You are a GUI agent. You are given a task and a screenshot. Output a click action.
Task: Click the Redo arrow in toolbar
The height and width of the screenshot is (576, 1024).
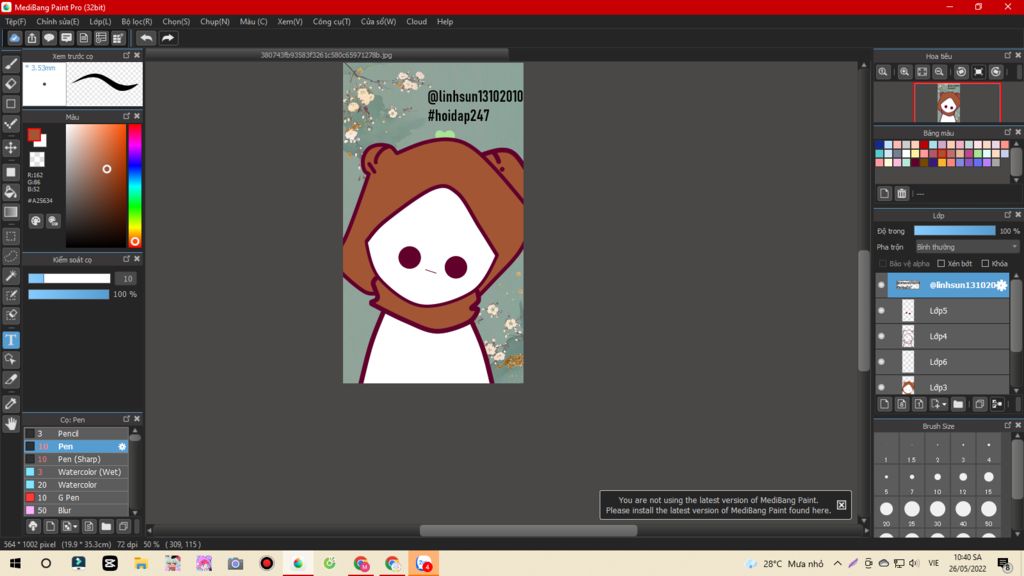[x=168, y=38]
